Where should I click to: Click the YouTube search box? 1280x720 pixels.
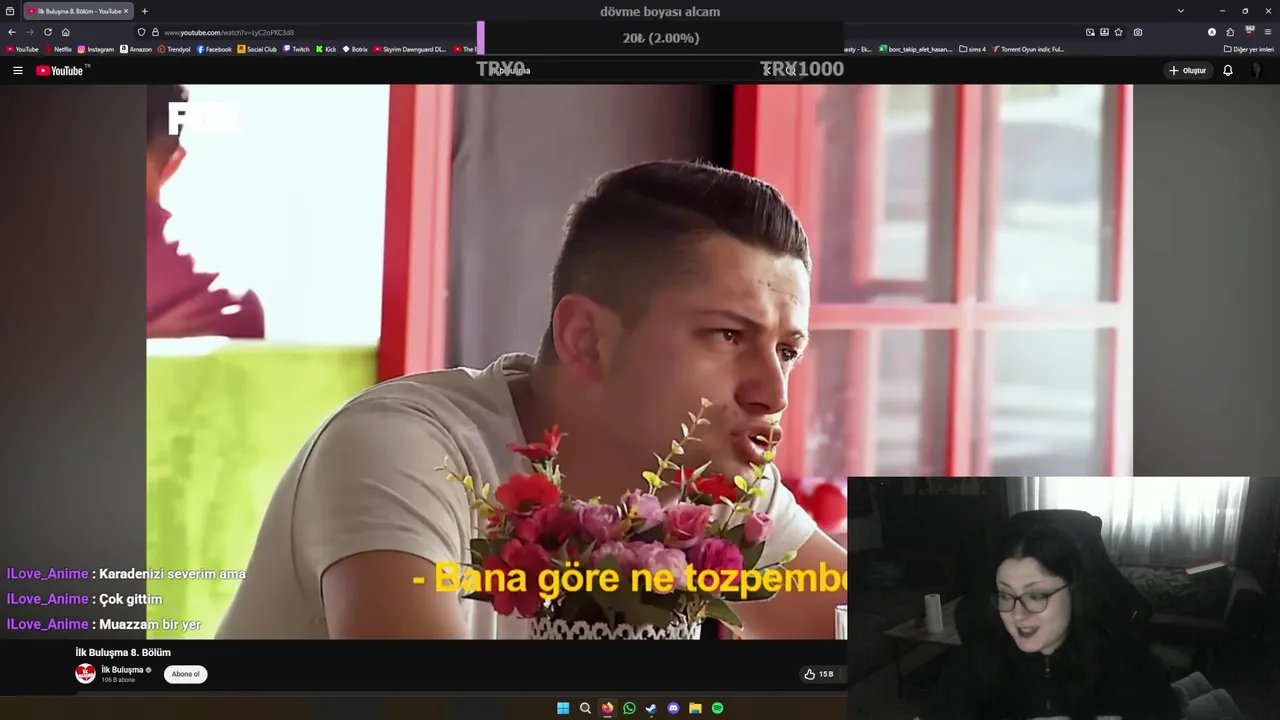click(x=630, y=70)
